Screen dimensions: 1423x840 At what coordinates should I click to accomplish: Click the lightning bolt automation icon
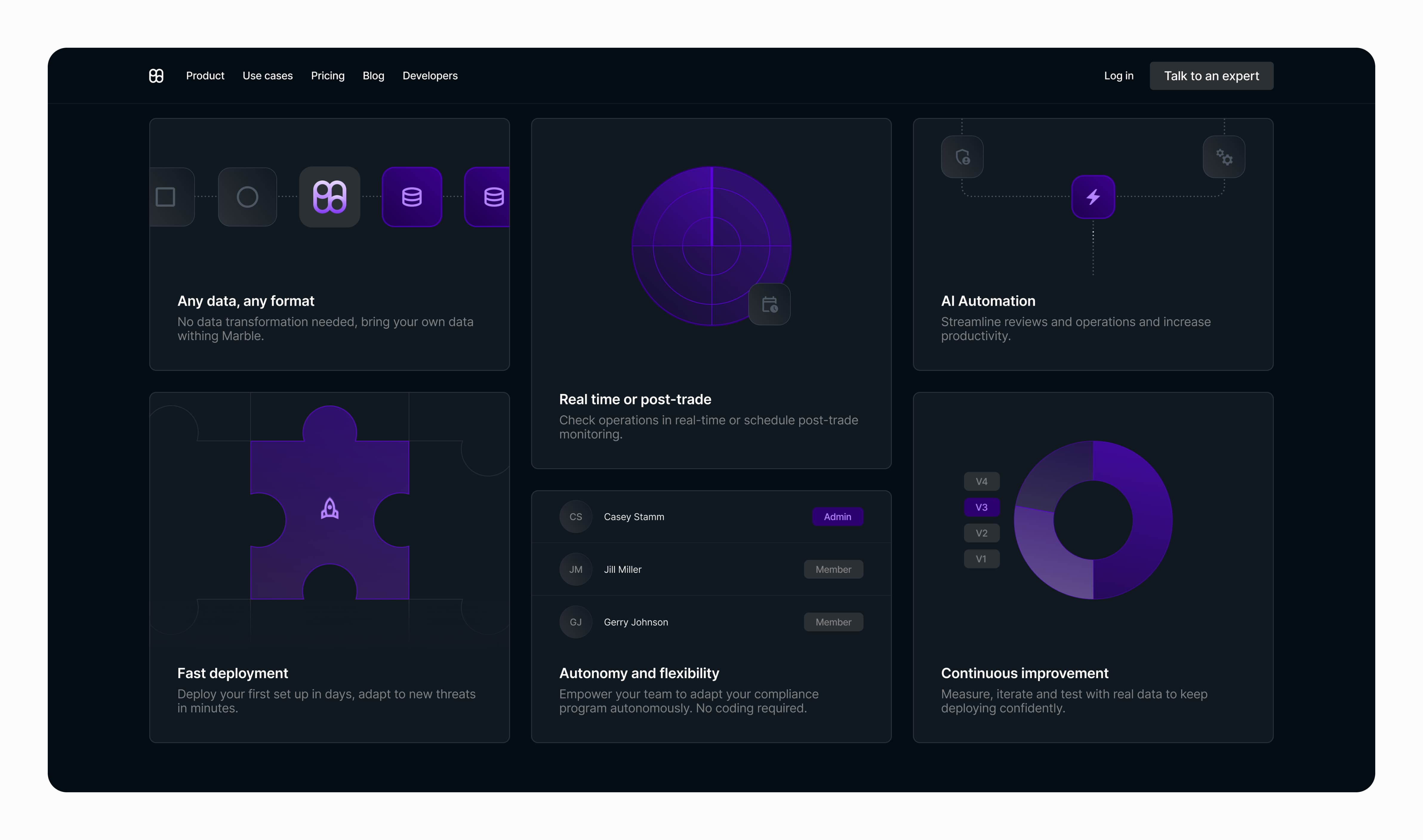click(x=1093, y=197)
